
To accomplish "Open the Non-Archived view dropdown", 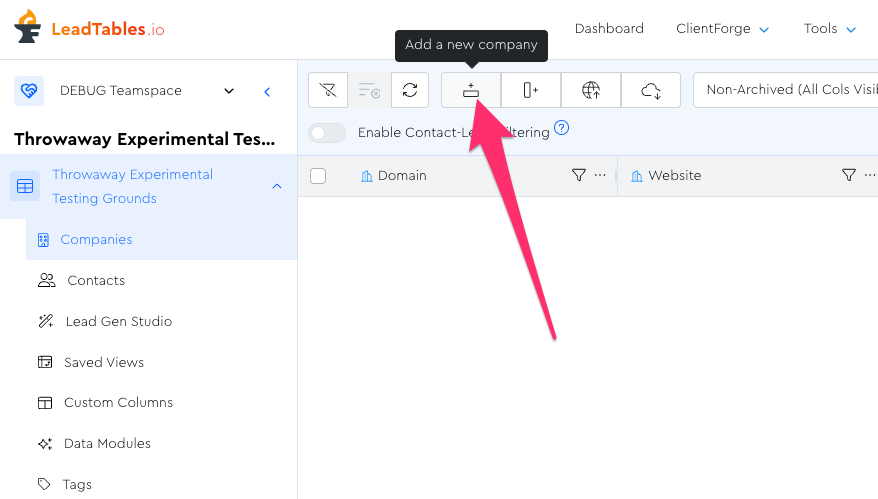I will click(785, 90).
